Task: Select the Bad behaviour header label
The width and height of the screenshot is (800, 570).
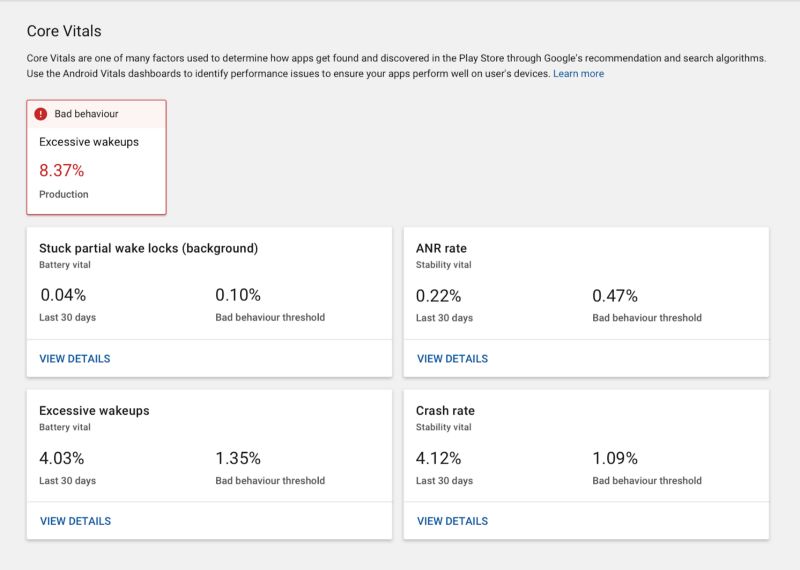Action: click(86, 114)
